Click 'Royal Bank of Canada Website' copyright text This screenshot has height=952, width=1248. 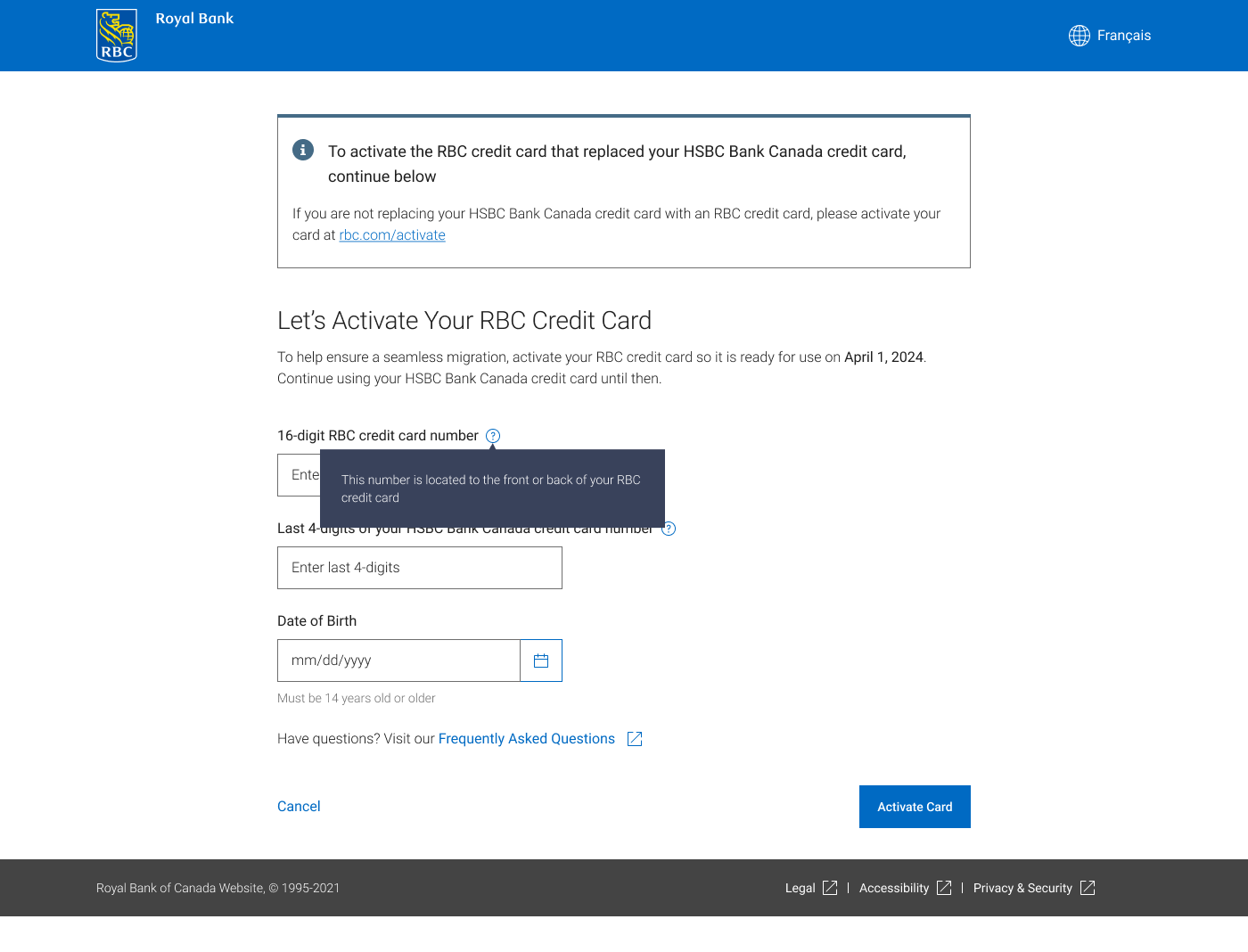(218, 888)
